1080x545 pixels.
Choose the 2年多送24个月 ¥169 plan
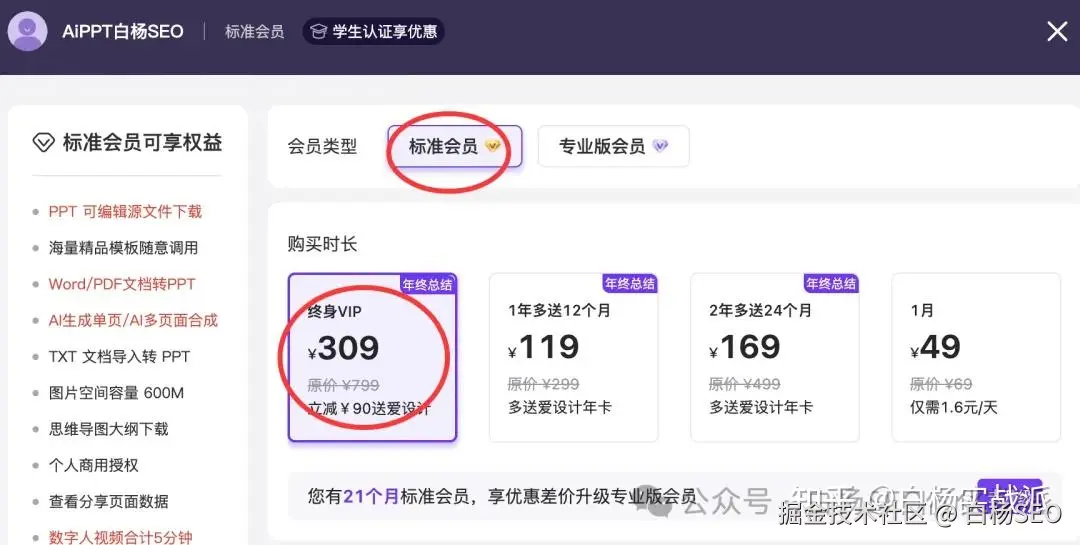(774, 357)
